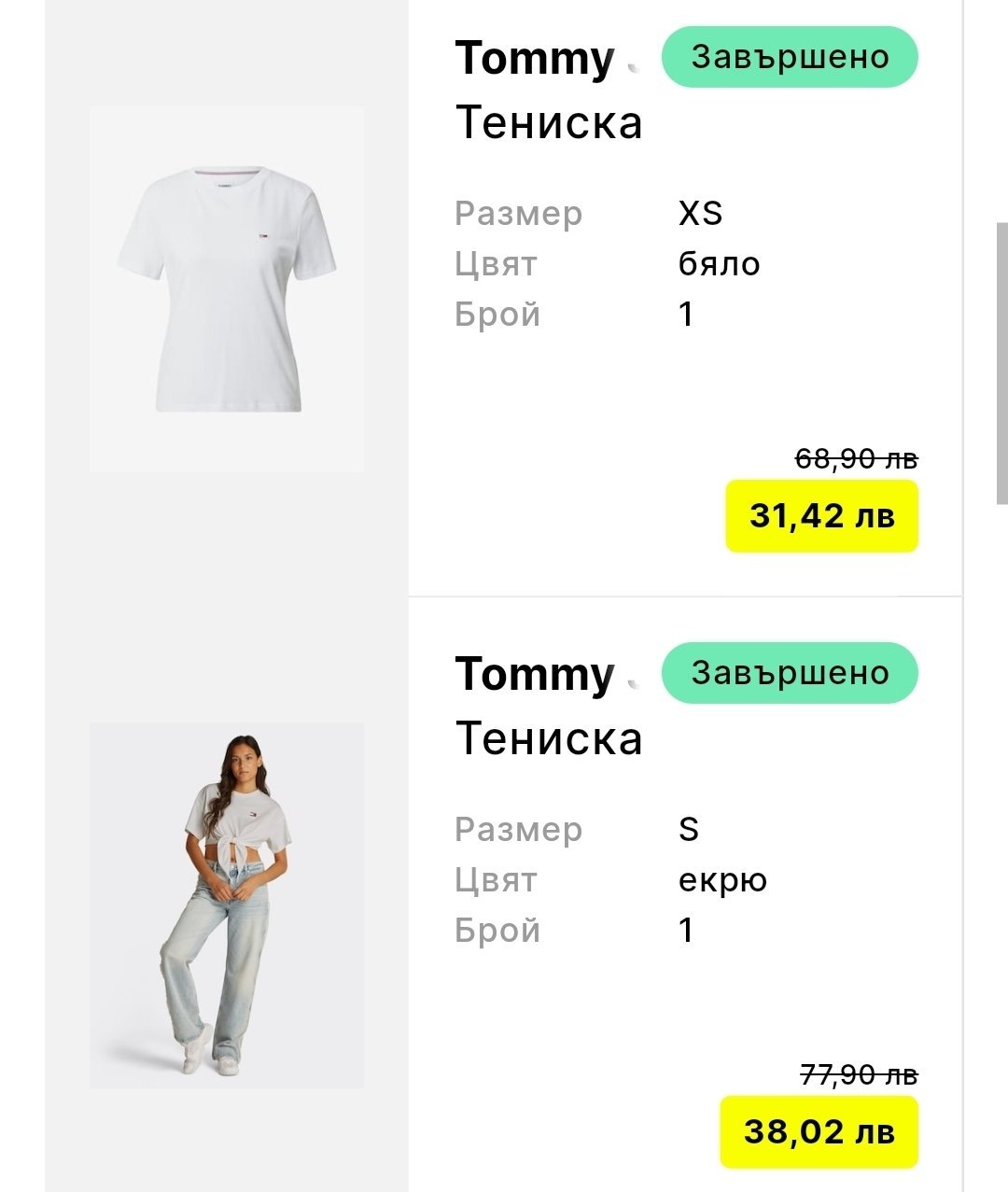Click the Завършено badge on the екрю T-shirt order
The height and width of the screenshot is (1192, 1008).
[790, 673]
